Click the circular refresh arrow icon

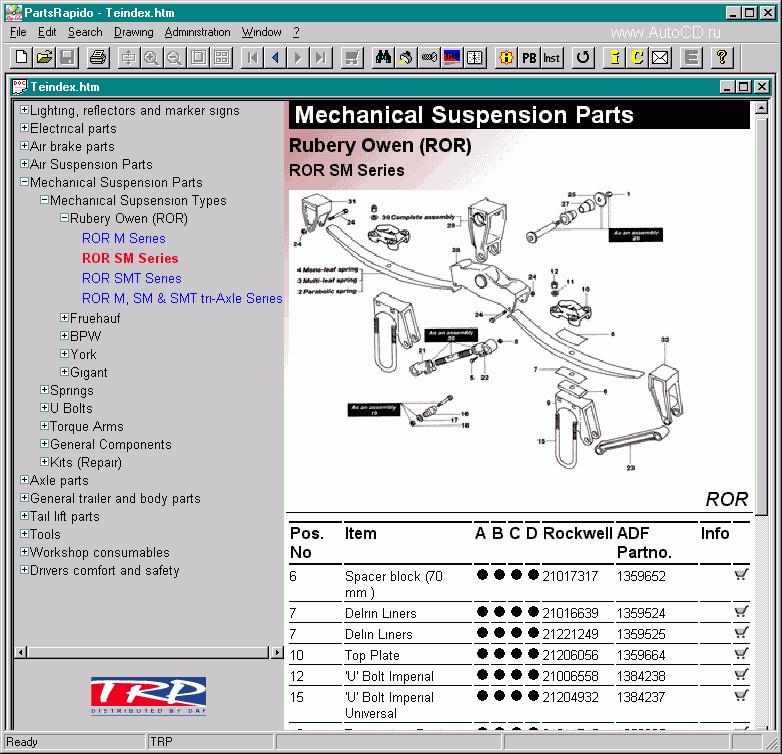583,58
